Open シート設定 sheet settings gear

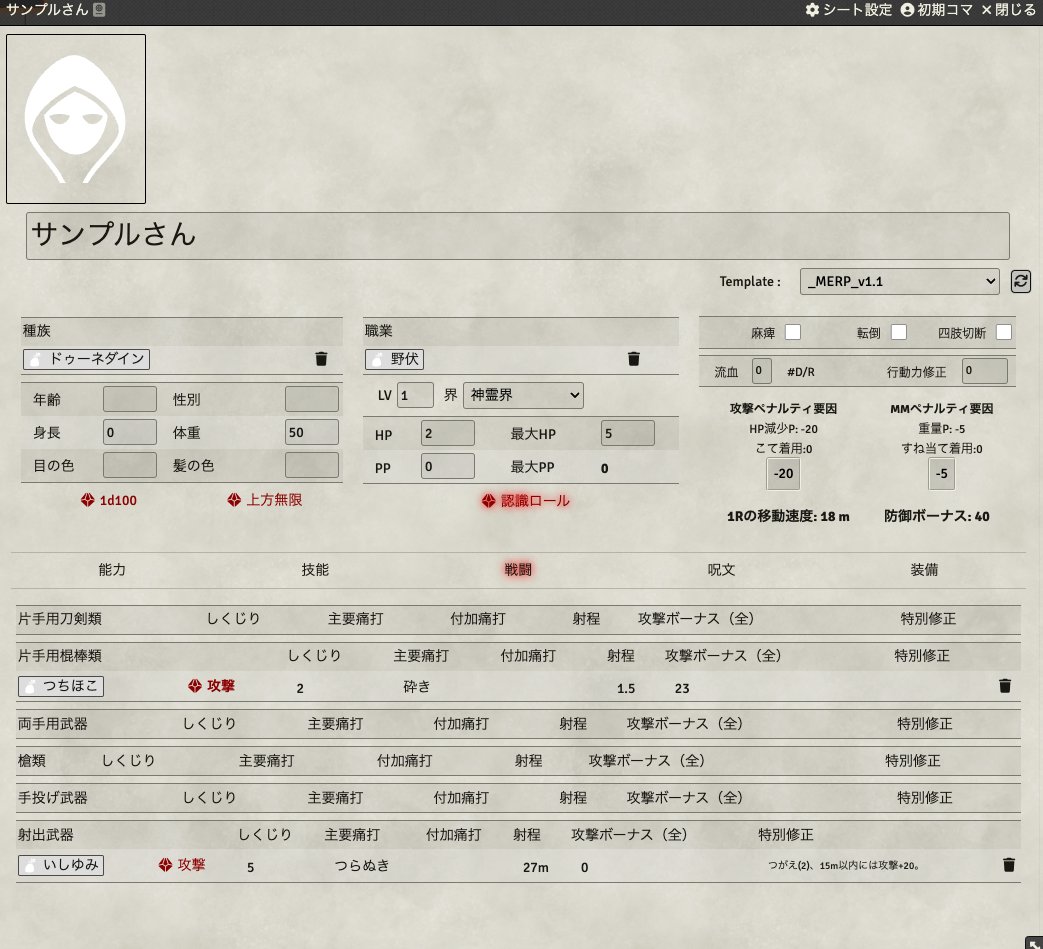[848, 10]
